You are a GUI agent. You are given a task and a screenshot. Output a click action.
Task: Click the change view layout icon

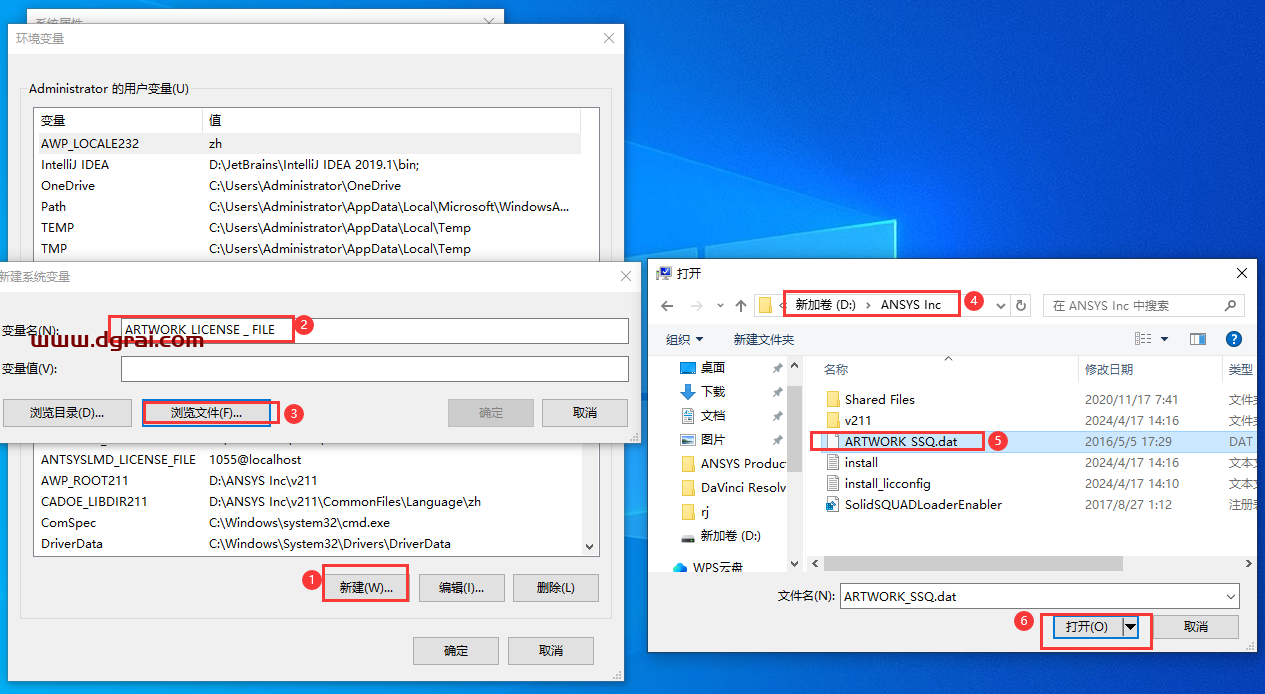click(x=1143, y=339)
